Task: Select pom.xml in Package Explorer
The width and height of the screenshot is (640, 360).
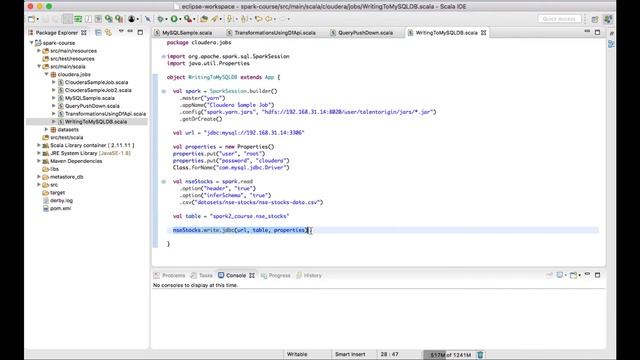Action: [60, 208]
